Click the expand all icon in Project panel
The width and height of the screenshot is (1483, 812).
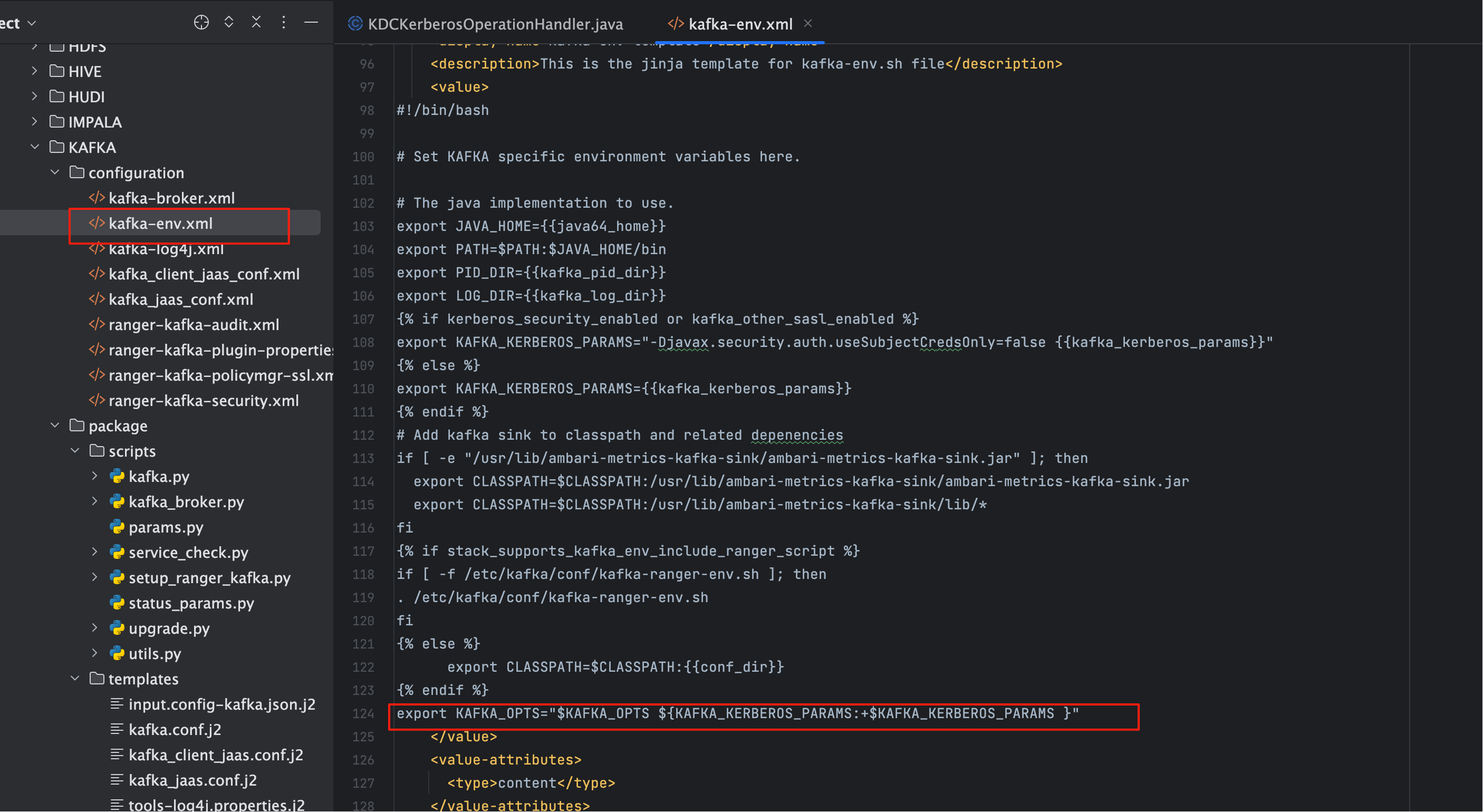[x=228, y=23]
